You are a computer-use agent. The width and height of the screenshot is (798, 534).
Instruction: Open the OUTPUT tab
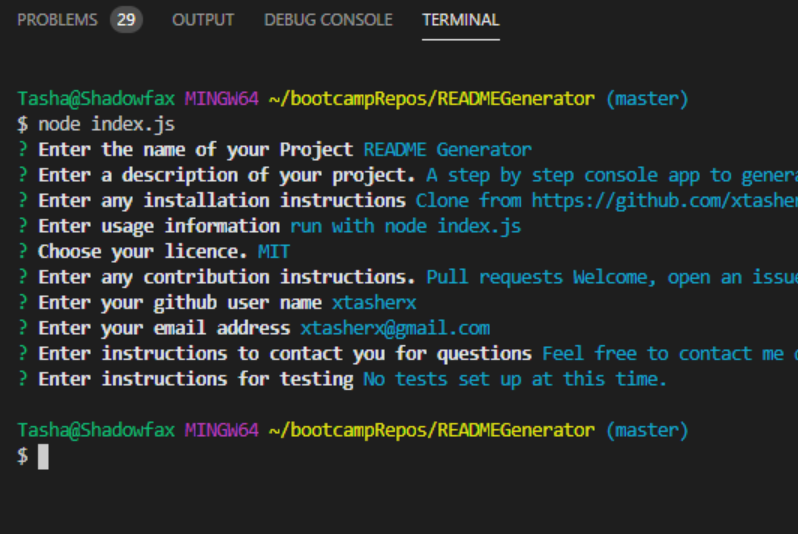(203, 20)
